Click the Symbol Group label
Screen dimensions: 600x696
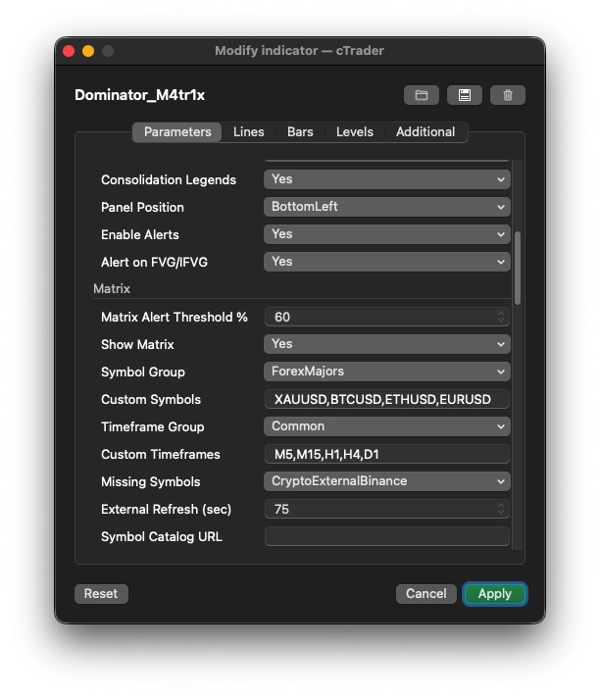[x=143, y=372]
